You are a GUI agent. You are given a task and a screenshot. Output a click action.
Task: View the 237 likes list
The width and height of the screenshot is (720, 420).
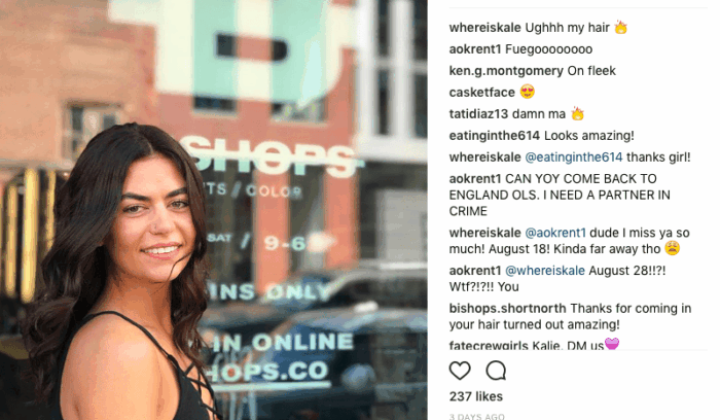click(476, 397)
